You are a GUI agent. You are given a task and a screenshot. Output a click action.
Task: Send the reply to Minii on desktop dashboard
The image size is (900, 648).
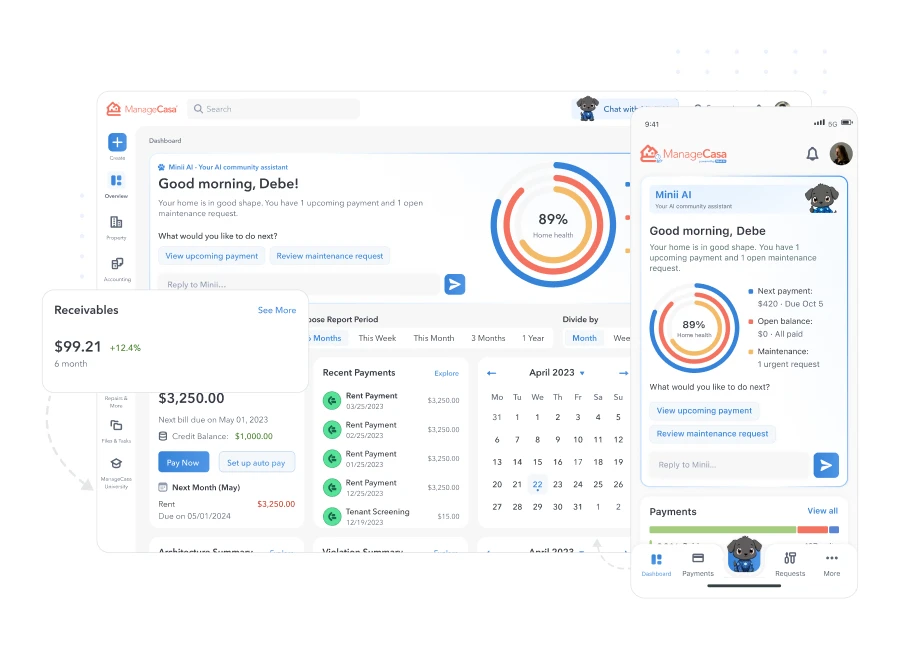(x=455, y=284)
